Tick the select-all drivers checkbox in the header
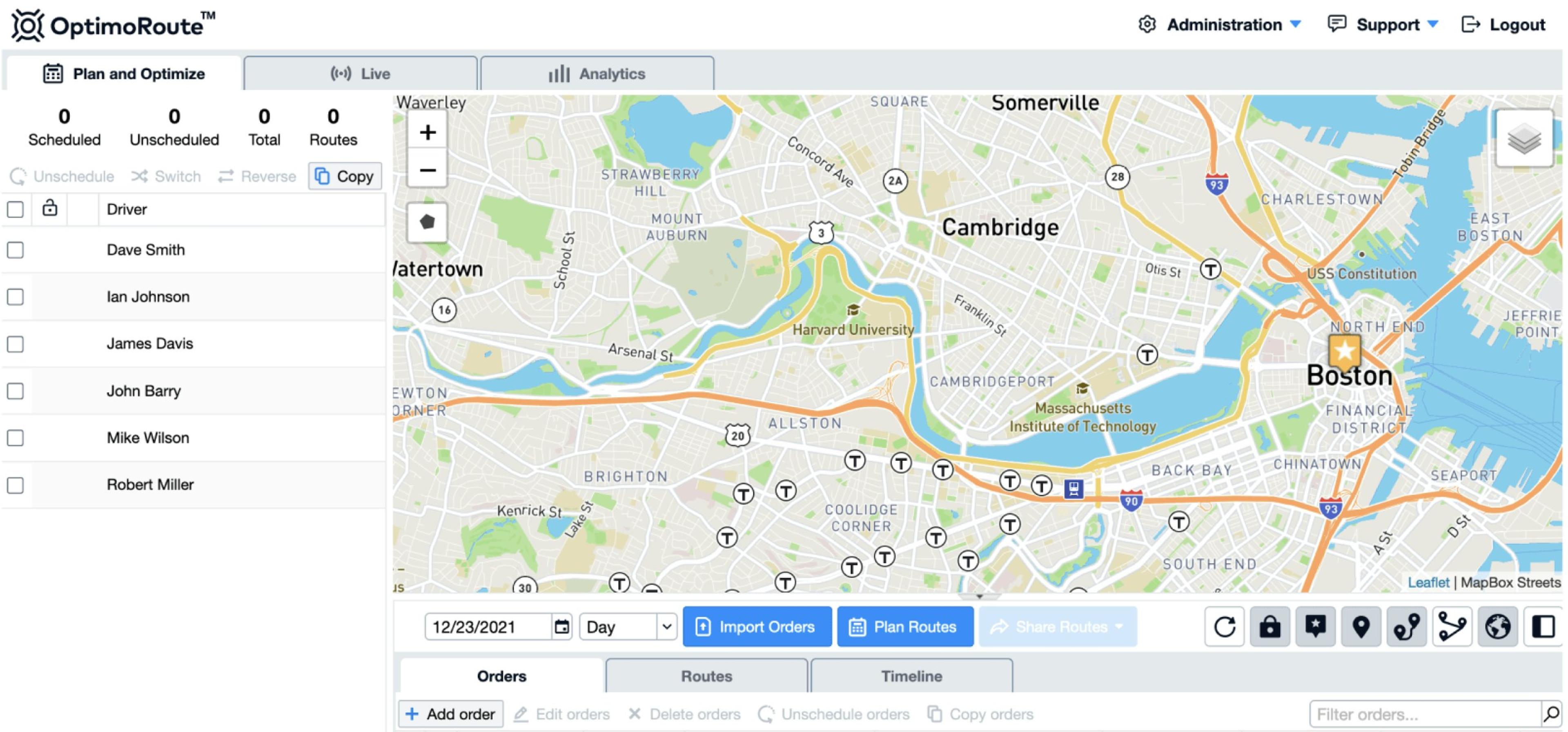This screenshot has height=732, width=1568. (x=15, y=209)
